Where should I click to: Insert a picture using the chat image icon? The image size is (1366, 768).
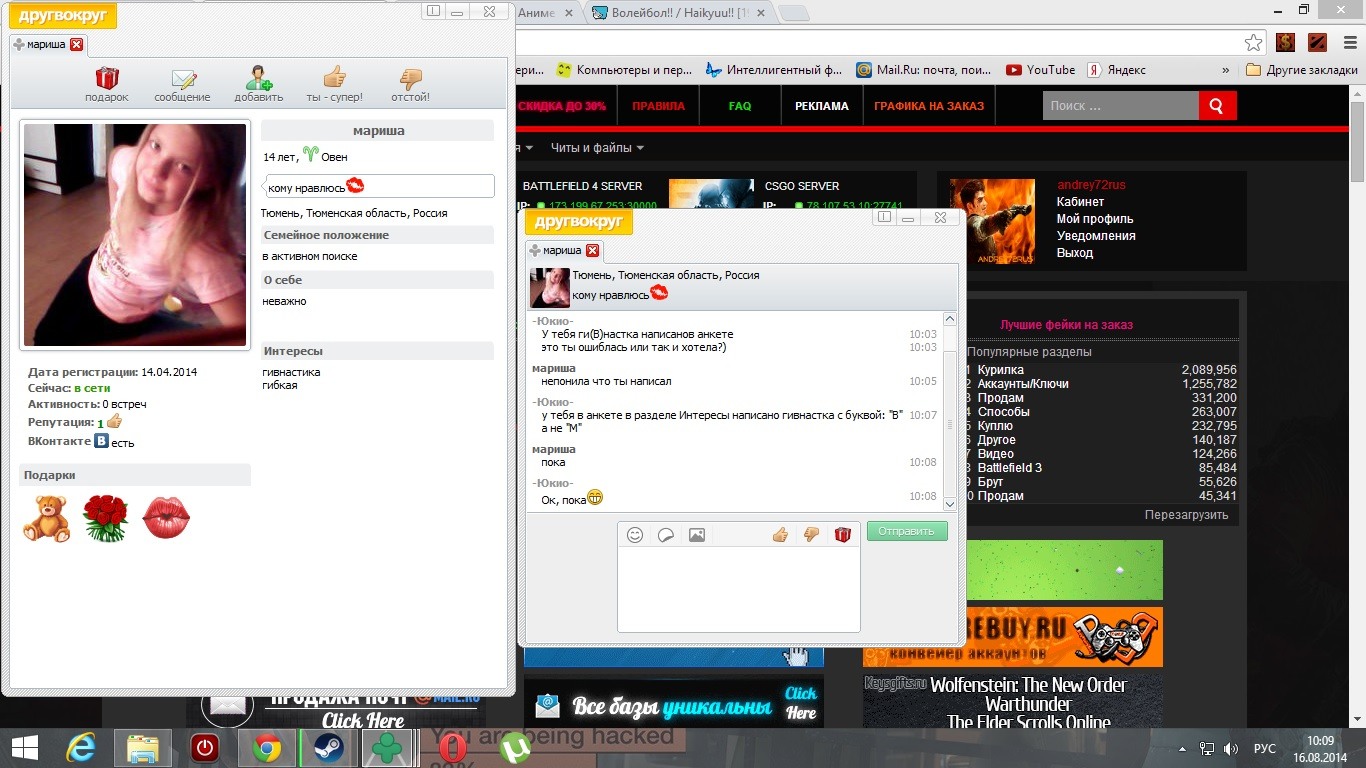tap(697, 535)
